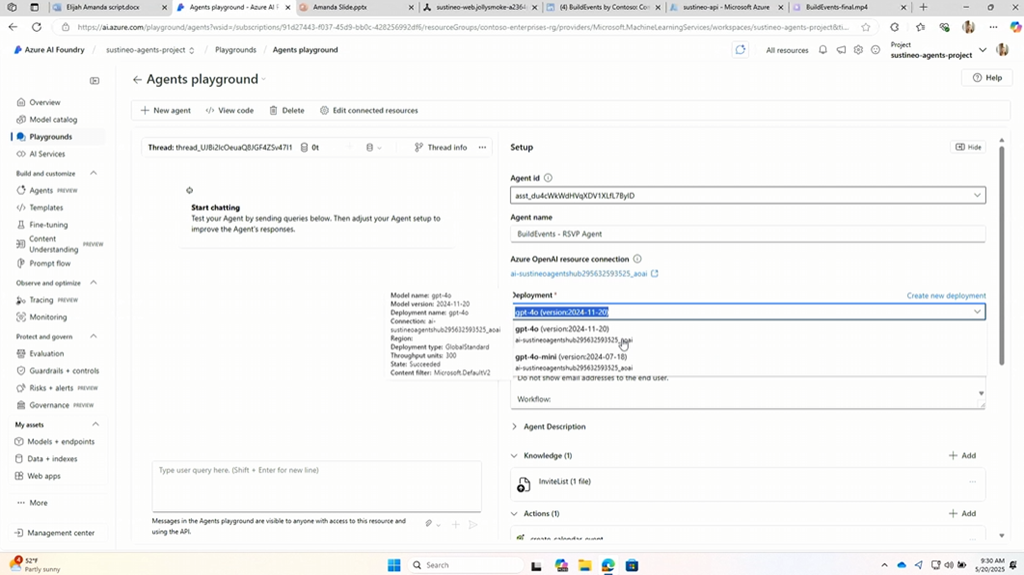Open Windows Start menu
The height and width of the screenshot is (575, 1024).
[394, 565]
